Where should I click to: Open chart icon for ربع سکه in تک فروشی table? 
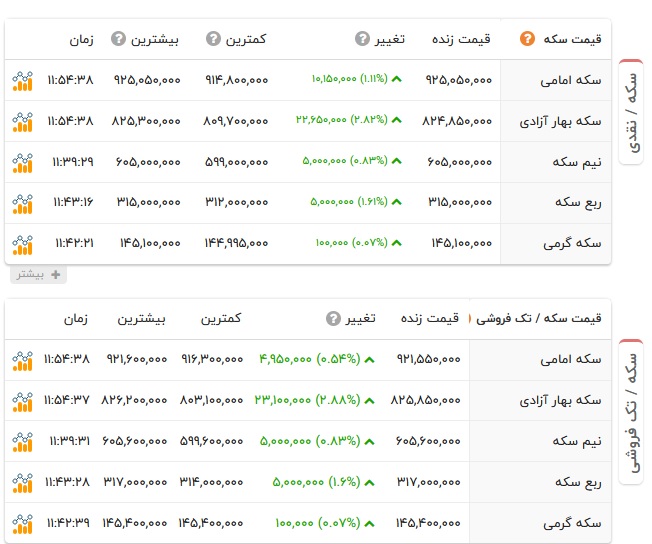(22, 483)
